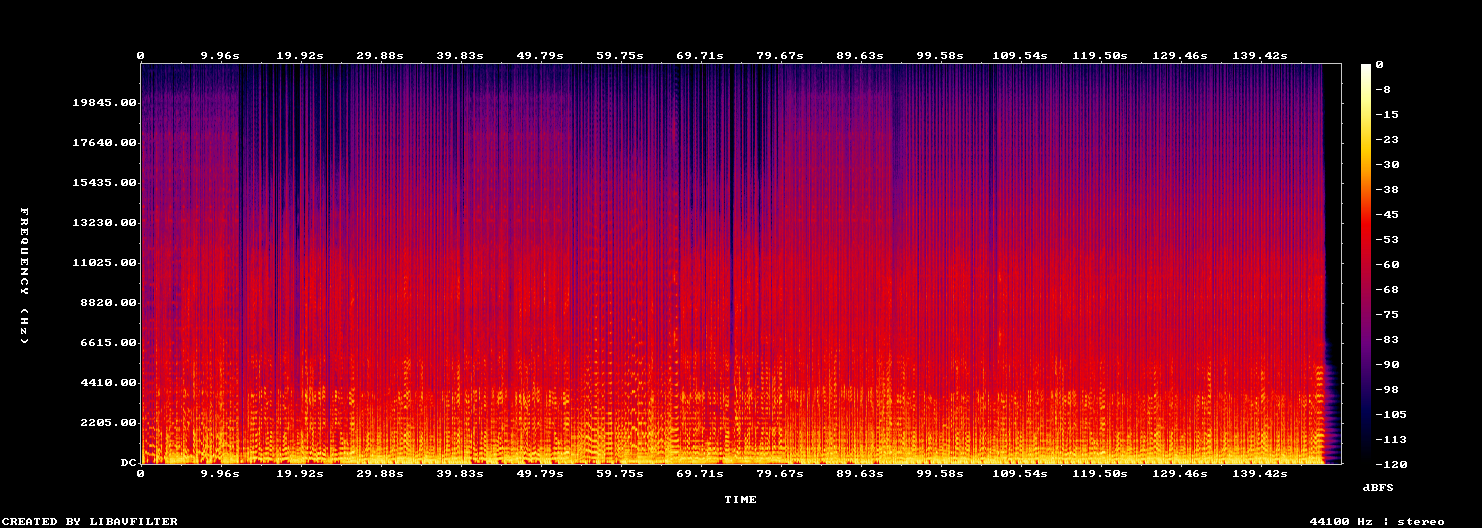
Task: Click the -60 dBFS scale value
Action: click(x=1388, y=265)
